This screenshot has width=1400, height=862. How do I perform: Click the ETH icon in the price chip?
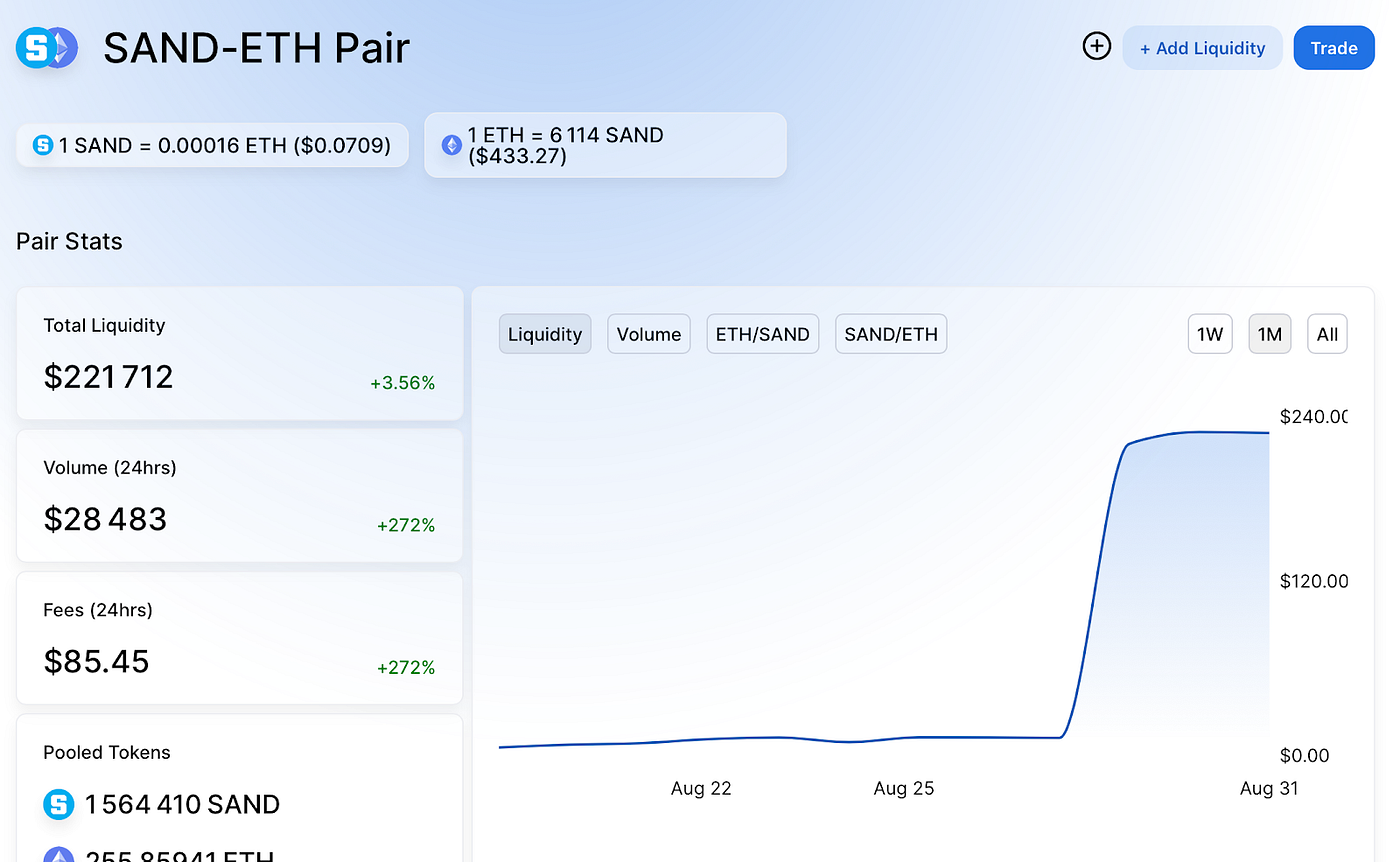tap(452, 145)
